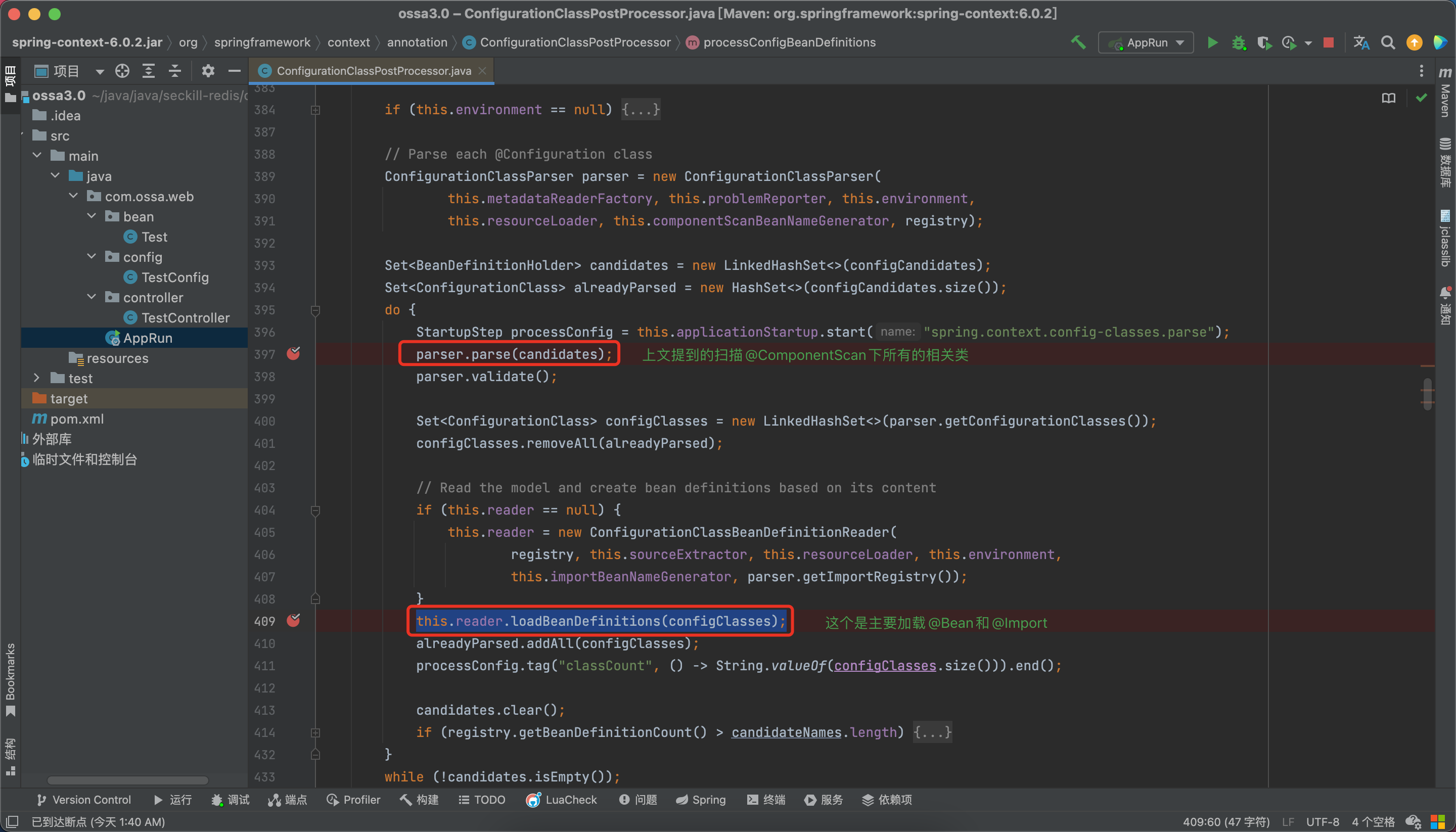Click the Debug bug icon
The width and height of the screenshot is (1456, 832).
tap(1238, 43)
